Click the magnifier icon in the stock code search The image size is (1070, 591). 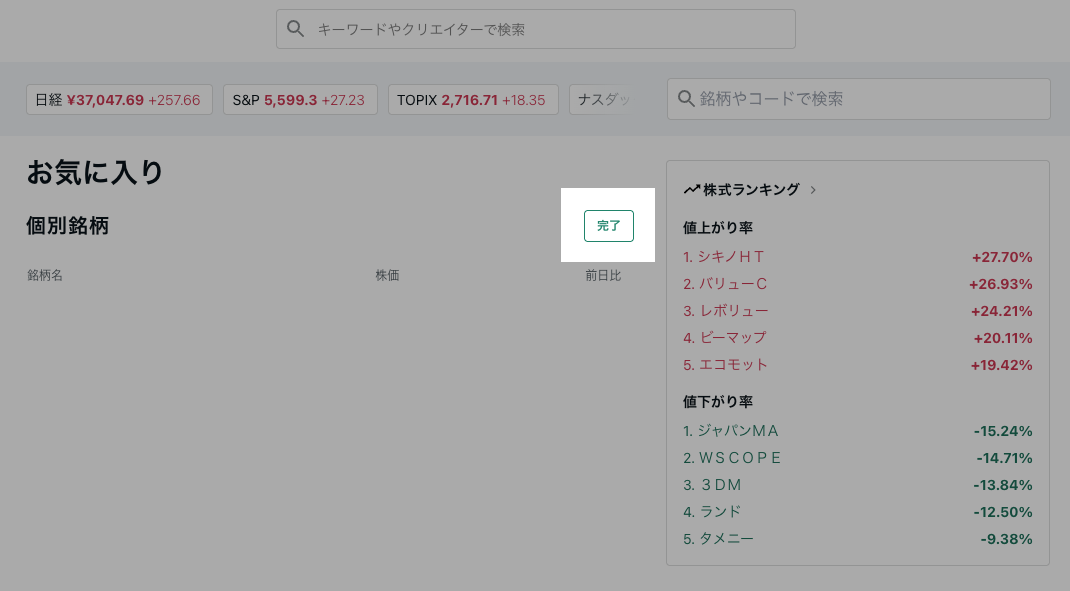686,99
